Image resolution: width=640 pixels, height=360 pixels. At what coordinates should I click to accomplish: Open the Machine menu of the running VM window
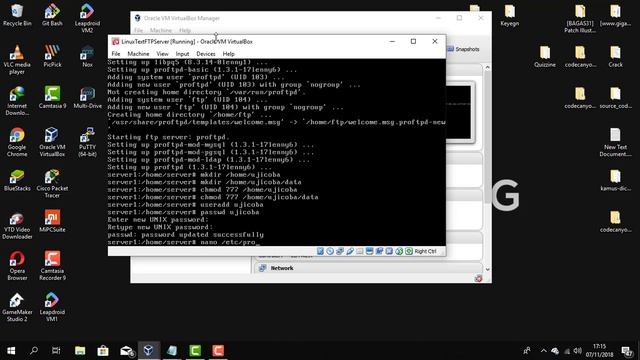(138, 54)
